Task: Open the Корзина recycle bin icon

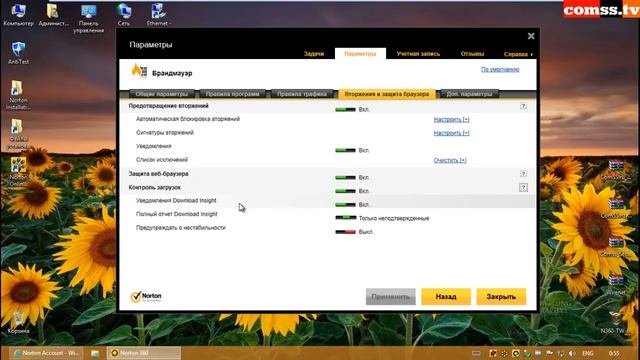Action: click(x=18, y=322)
